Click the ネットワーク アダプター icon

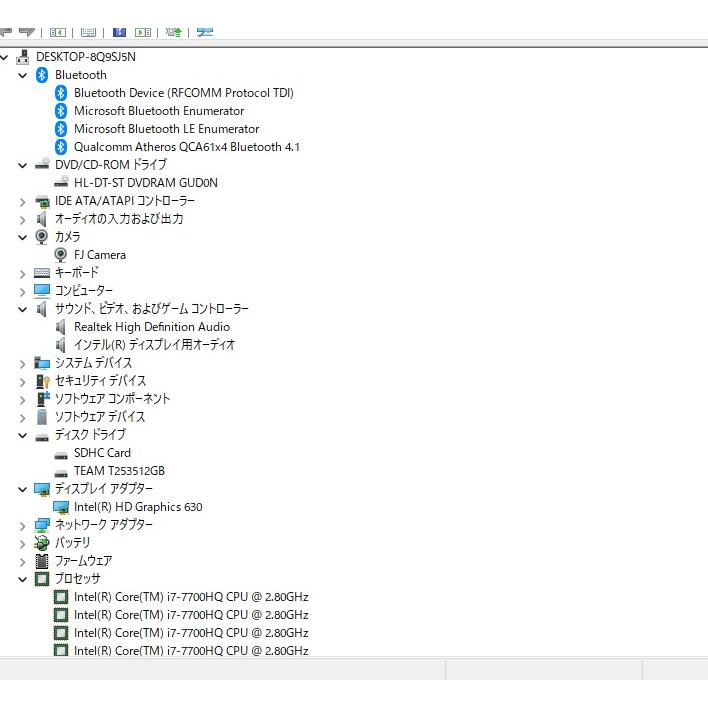point(42,525)
